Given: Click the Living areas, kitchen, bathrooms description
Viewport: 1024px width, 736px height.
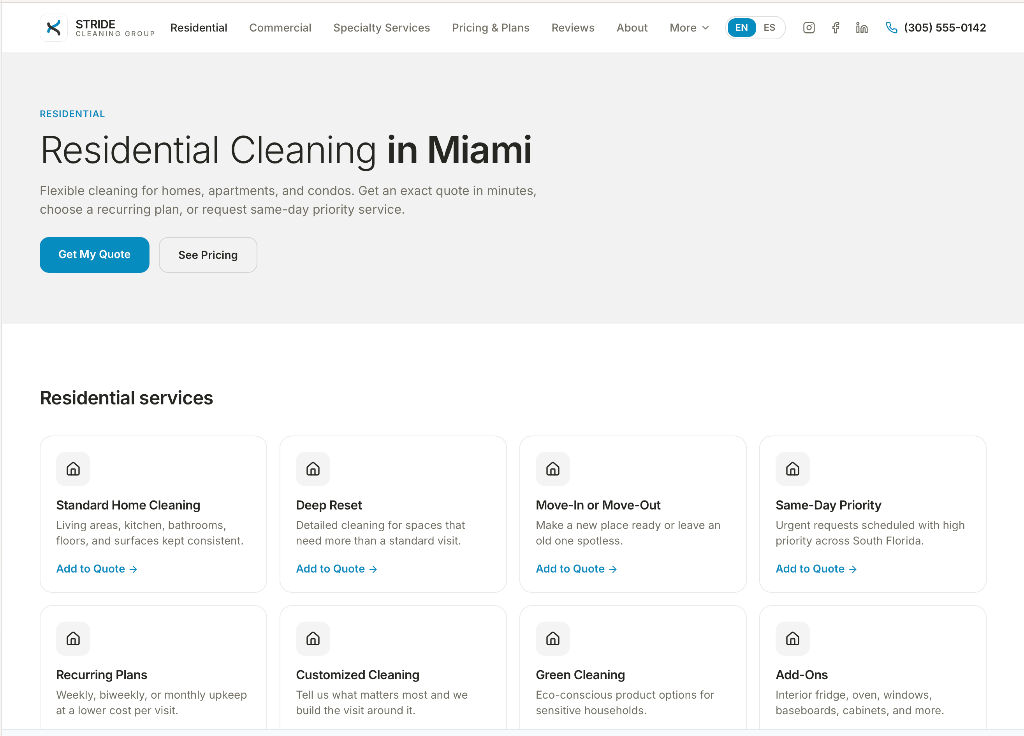Looking at the screenshot, I should (150, 533).
